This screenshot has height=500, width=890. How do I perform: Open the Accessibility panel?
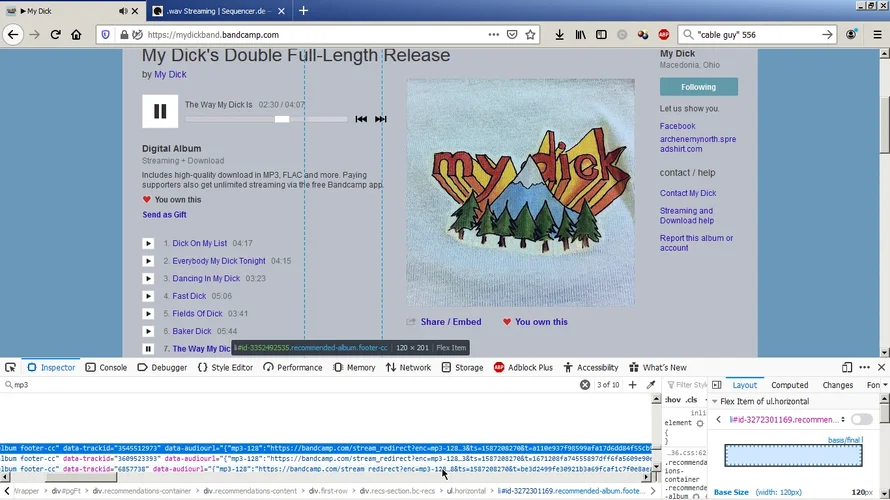tap(591, 368)
